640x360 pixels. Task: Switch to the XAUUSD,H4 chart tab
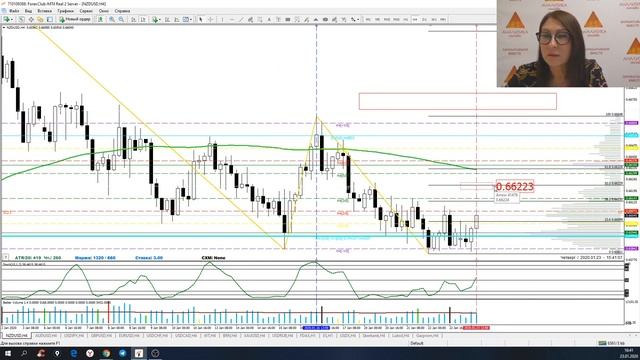click(x=254, y=336)
